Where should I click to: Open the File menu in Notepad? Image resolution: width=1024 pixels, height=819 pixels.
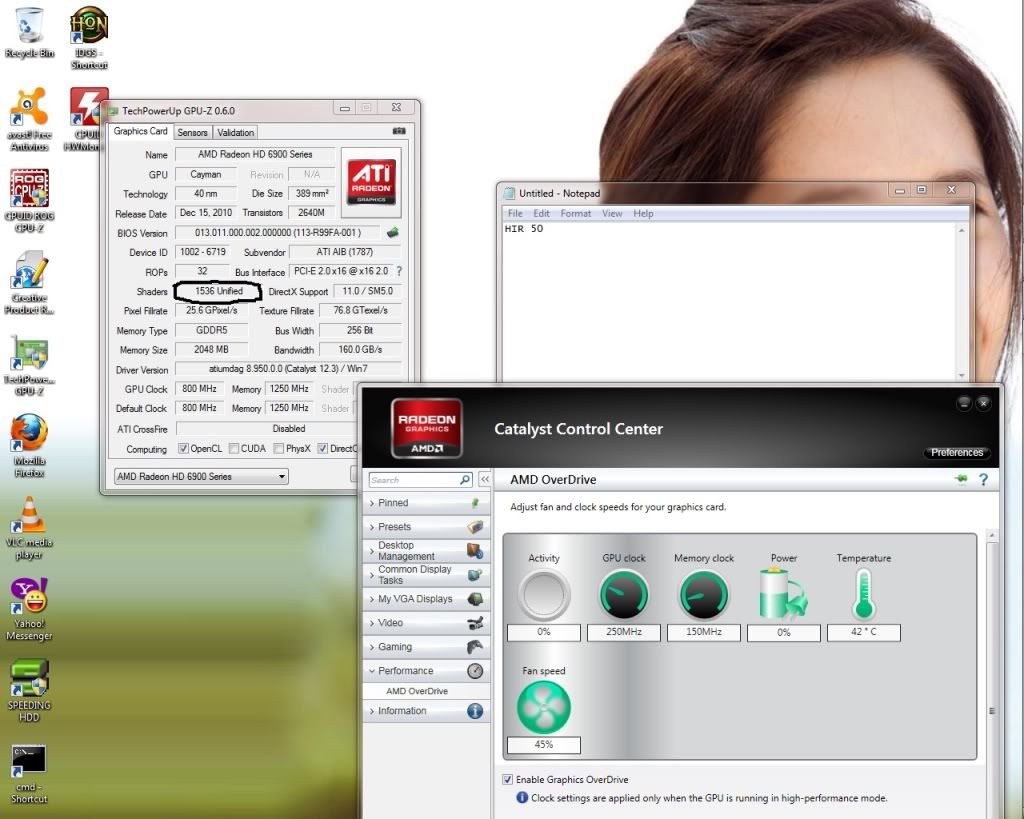tap(515, 214)
